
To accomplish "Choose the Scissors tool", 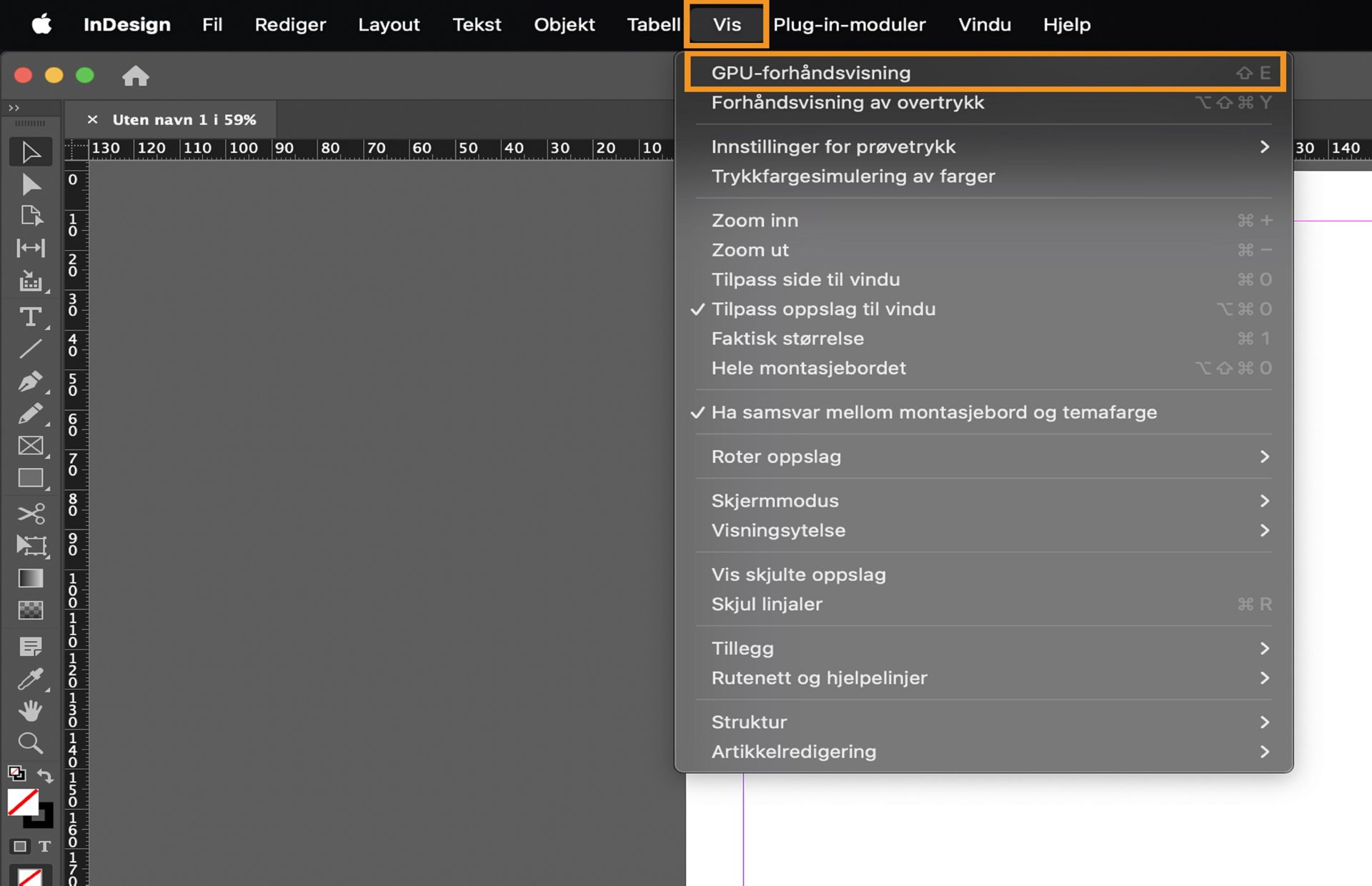I will point(30,513).
